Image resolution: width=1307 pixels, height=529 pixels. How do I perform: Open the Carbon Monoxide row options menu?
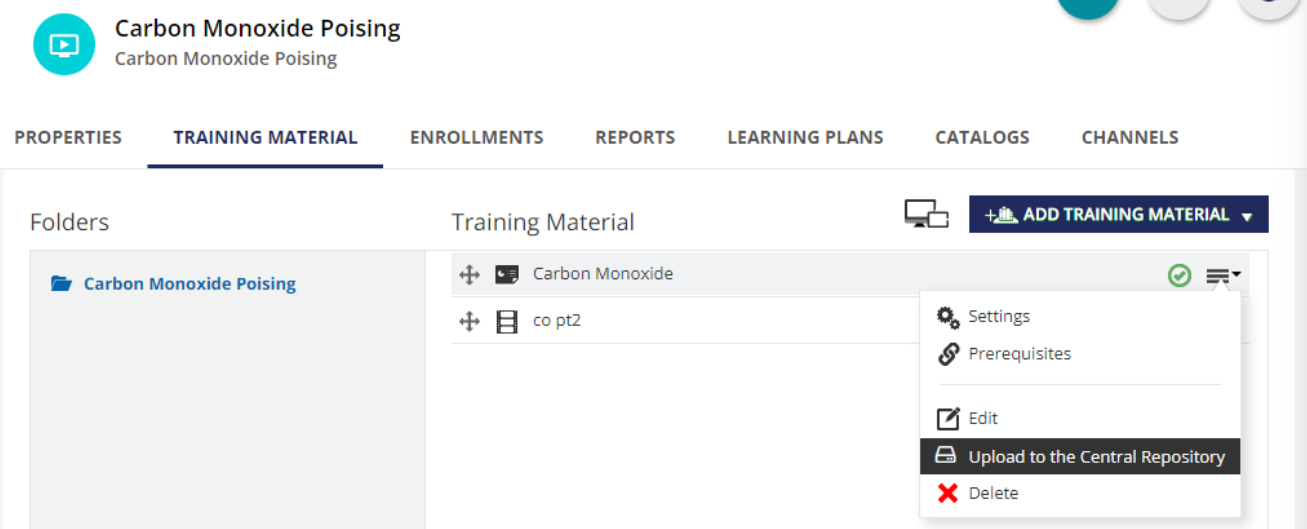(x=1223, y=276)
